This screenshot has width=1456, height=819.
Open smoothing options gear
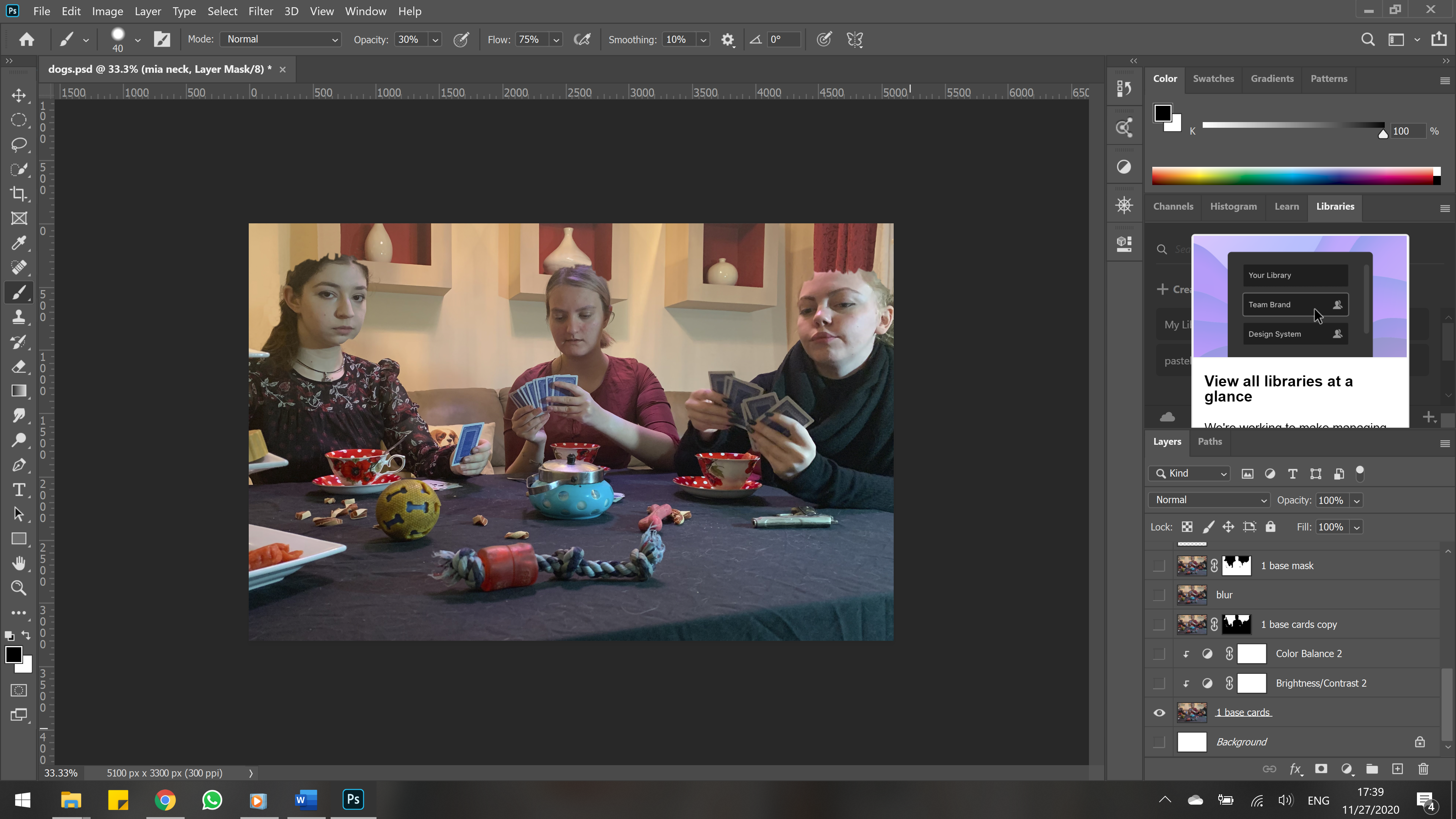(x=728, y=39)
